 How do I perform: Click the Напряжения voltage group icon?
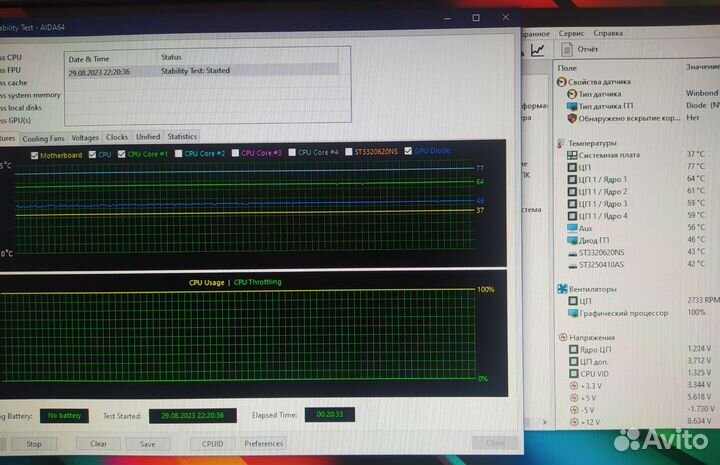(563, 337)
